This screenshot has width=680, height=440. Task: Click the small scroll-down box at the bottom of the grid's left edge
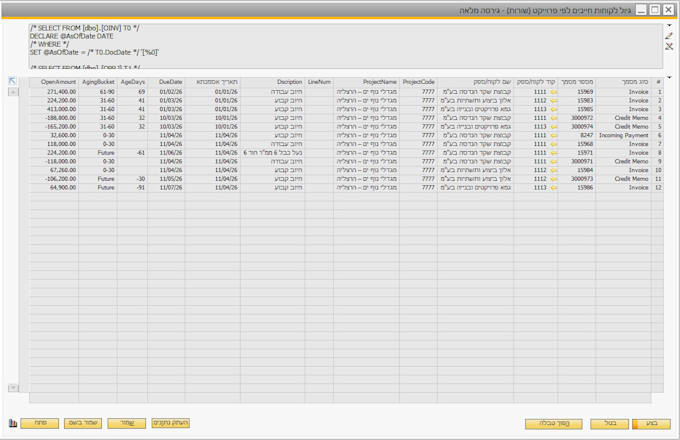point(13,388)
